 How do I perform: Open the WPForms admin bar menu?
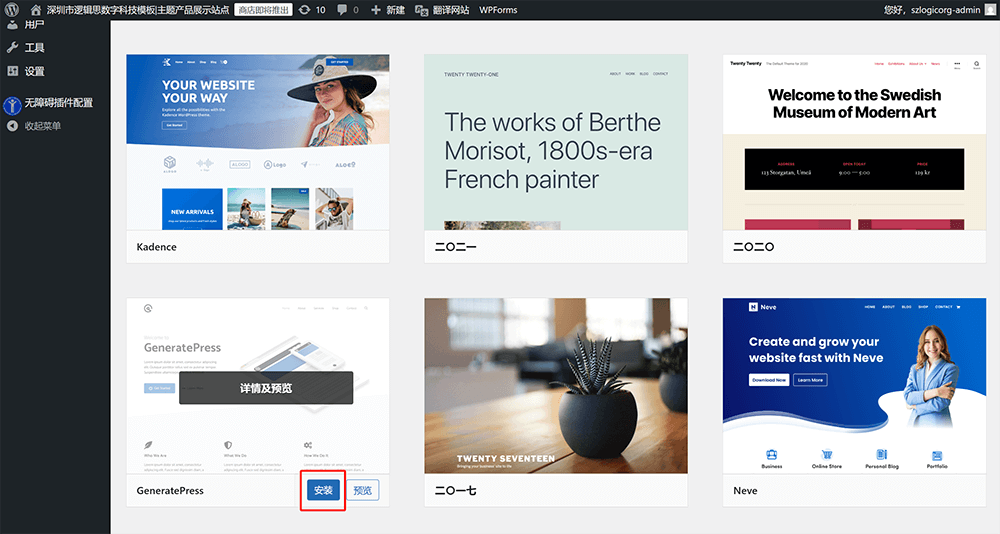498,10
